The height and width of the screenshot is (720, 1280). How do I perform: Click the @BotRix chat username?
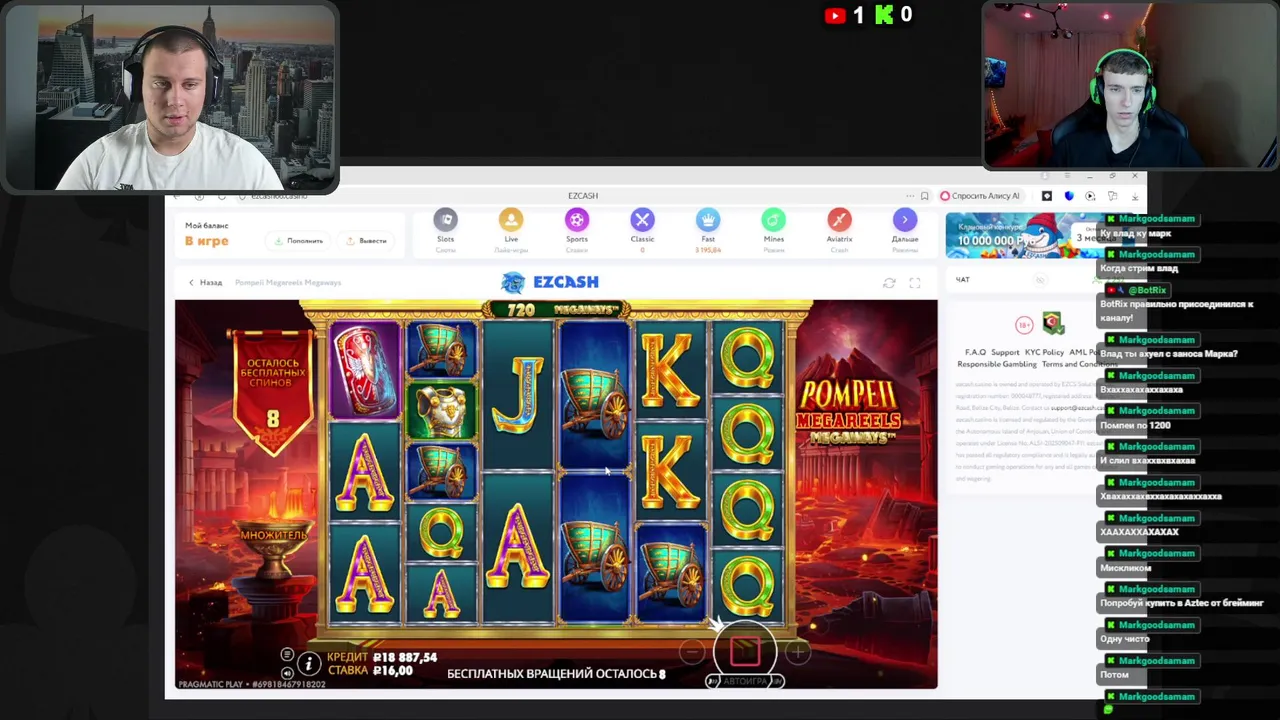click(1147, 290)
